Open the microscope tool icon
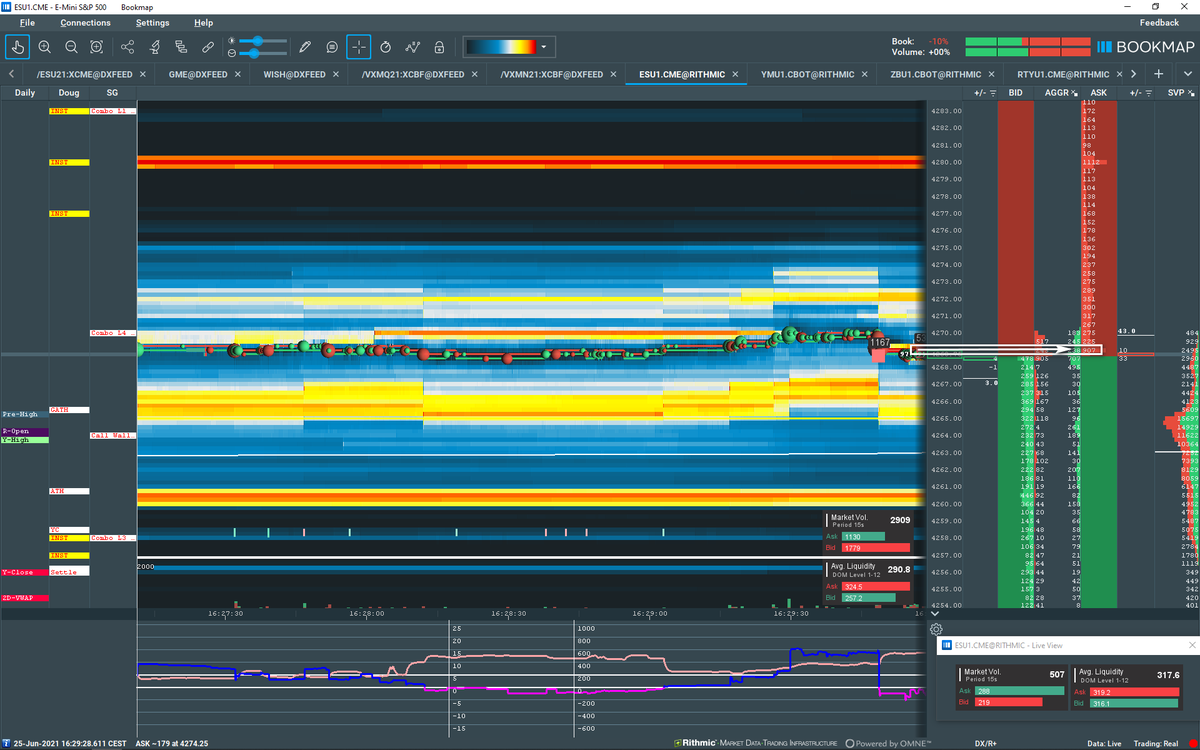The image size is (1200, 750). [154, 47]
